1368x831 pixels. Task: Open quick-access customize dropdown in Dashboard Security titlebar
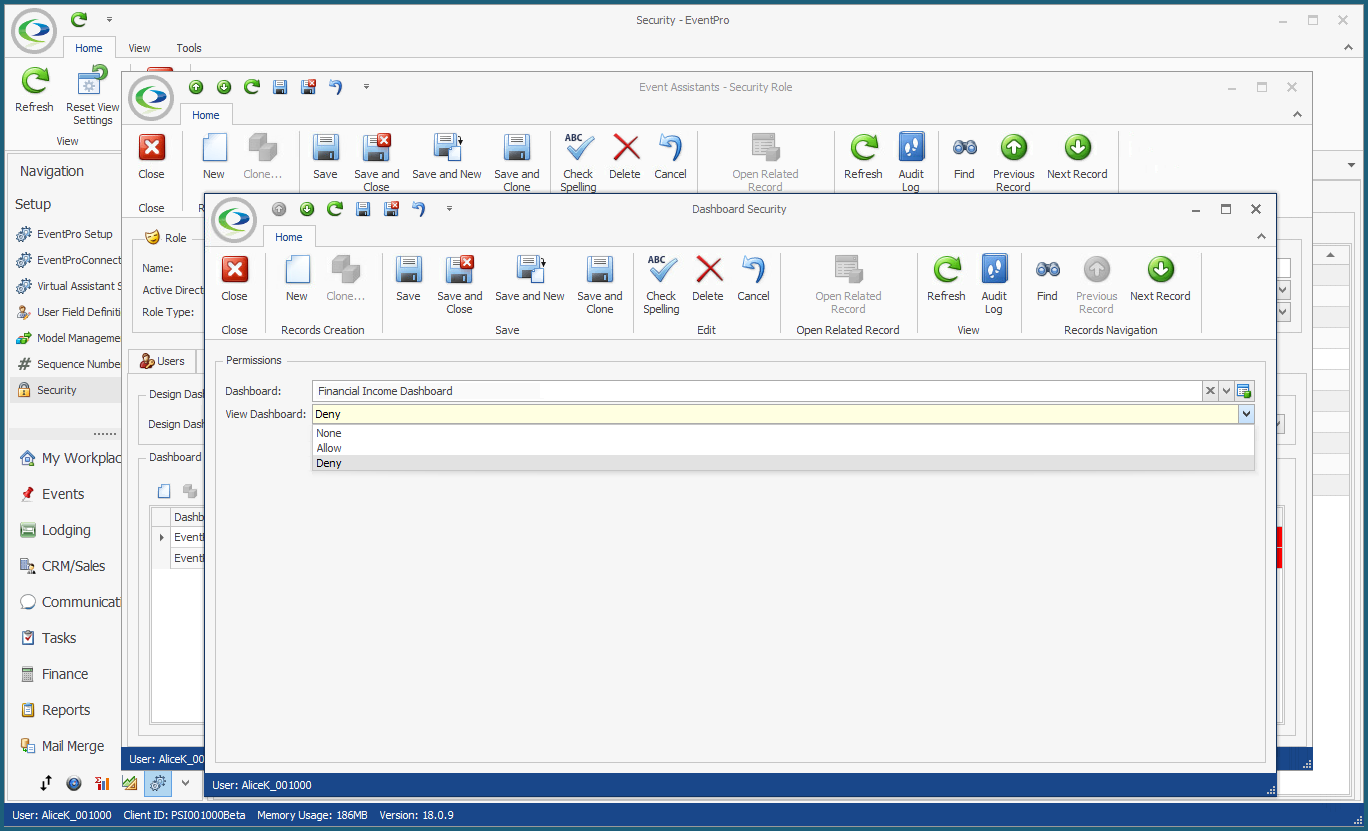tap(450, 209)
